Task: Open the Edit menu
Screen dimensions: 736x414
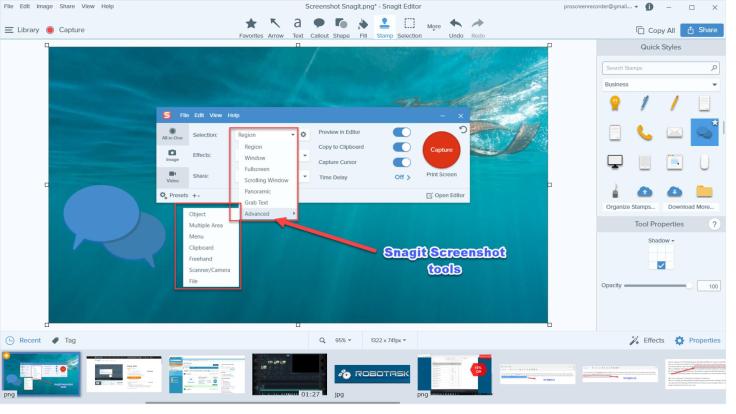Action: point(25,6)
